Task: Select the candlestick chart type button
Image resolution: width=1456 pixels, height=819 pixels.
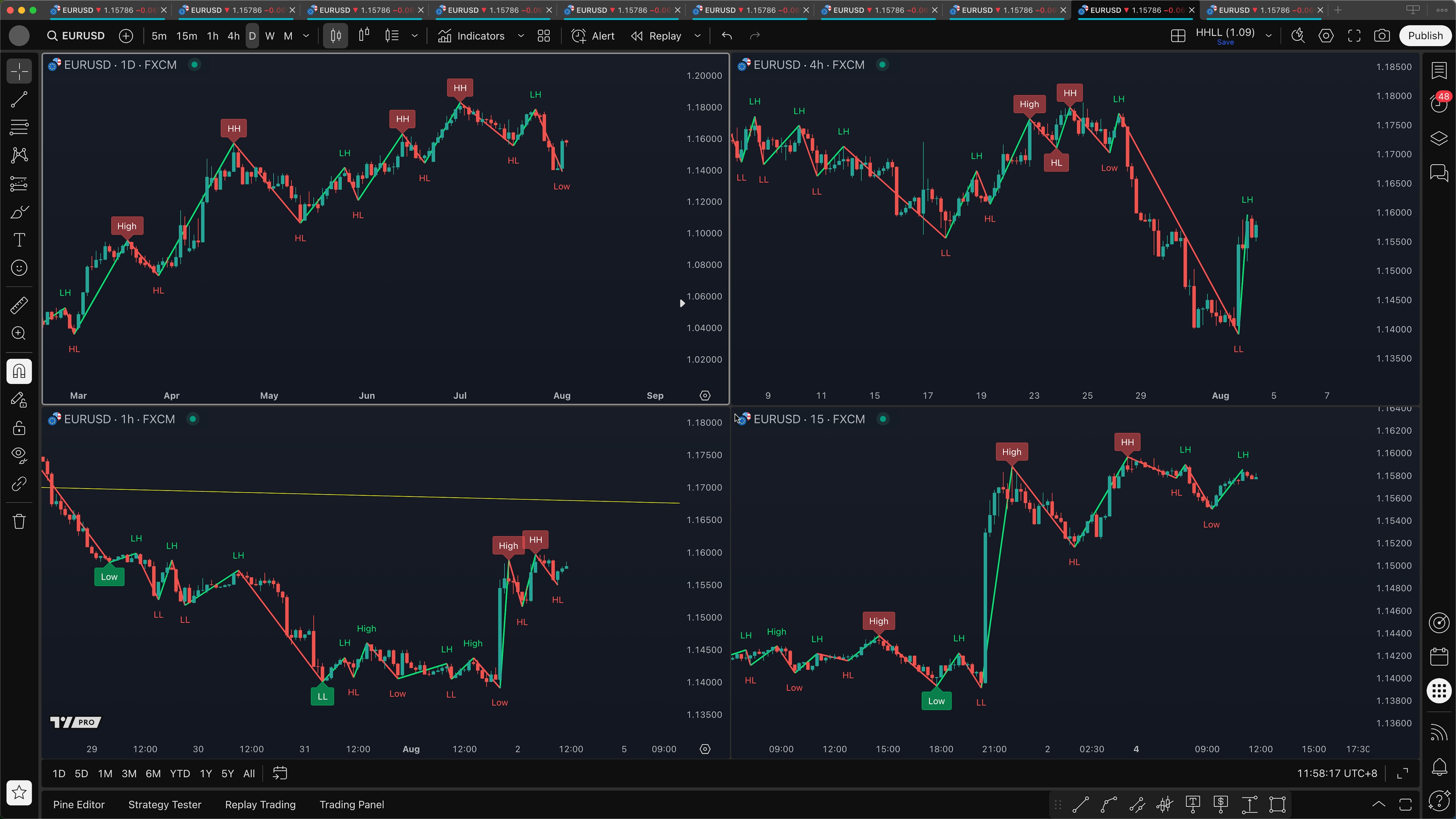Action: pos(336,36)
